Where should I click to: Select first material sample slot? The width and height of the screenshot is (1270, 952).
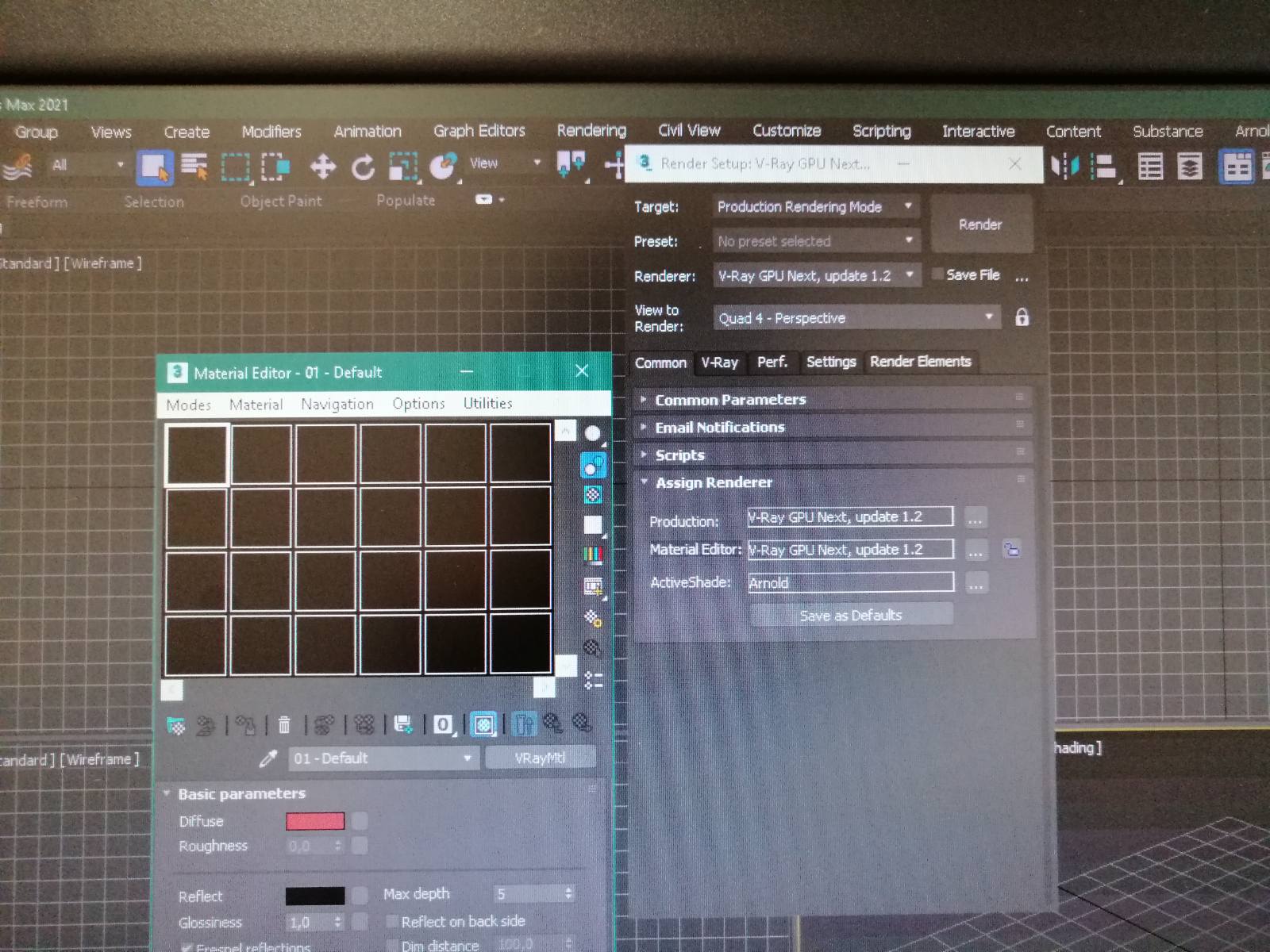click(196, 454)
